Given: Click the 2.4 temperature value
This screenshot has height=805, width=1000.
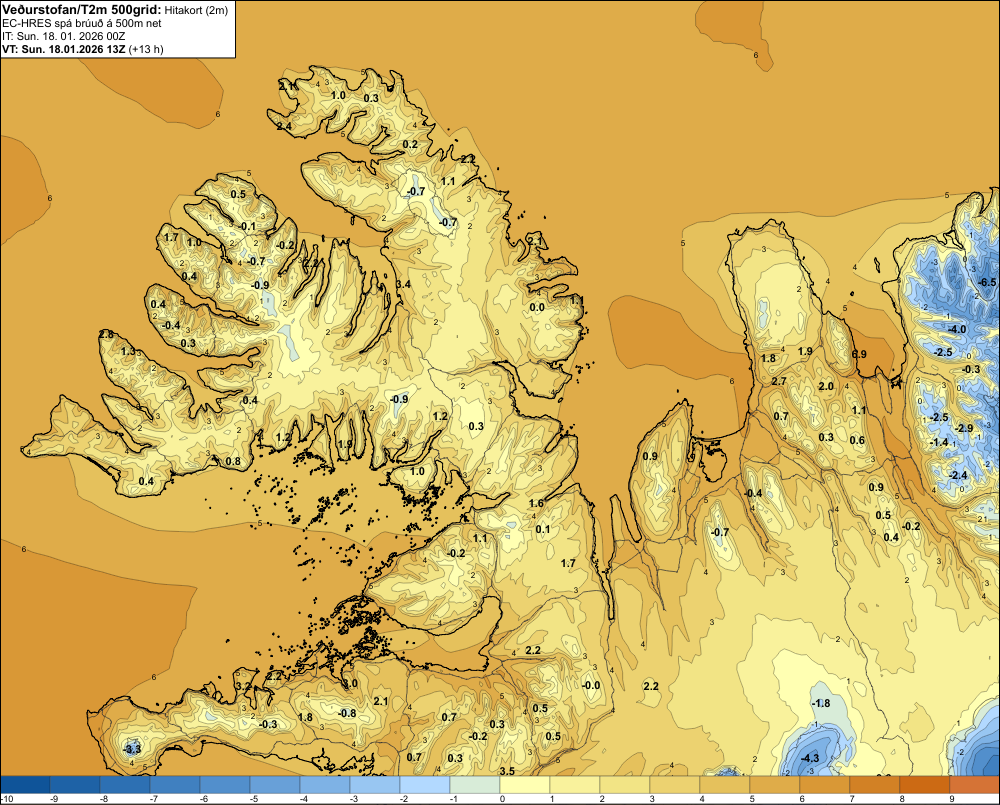Looking at the screenshot, I should point(284,126).
